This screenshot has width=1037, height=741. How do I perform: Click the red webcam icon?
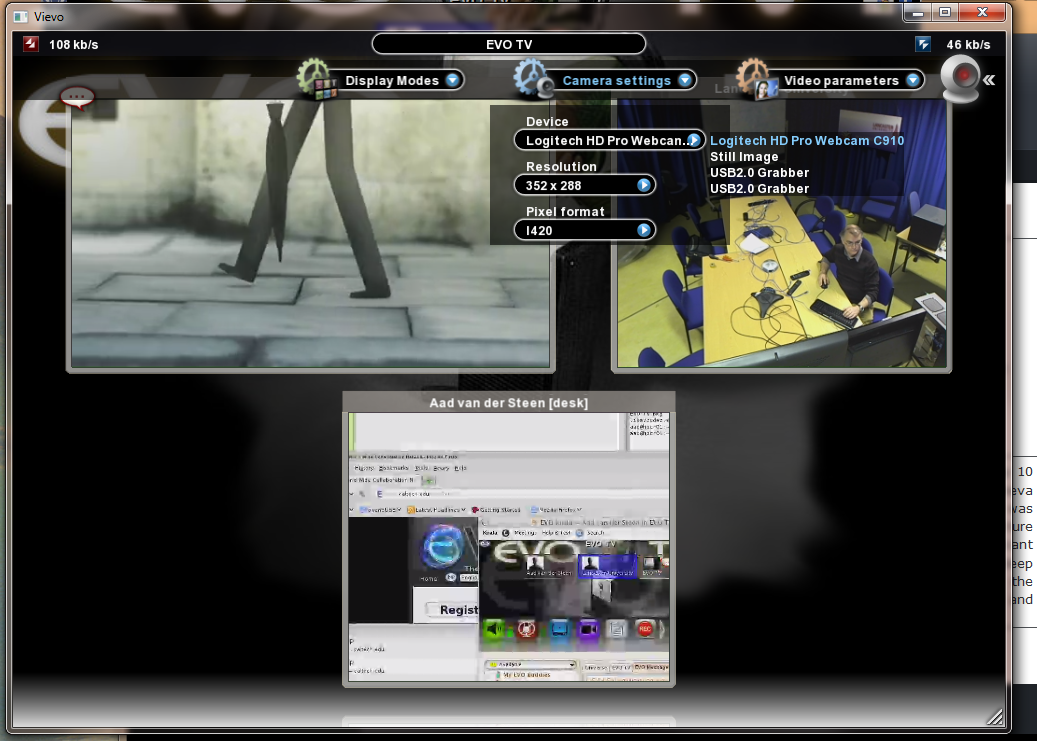[x=962, y=79]
